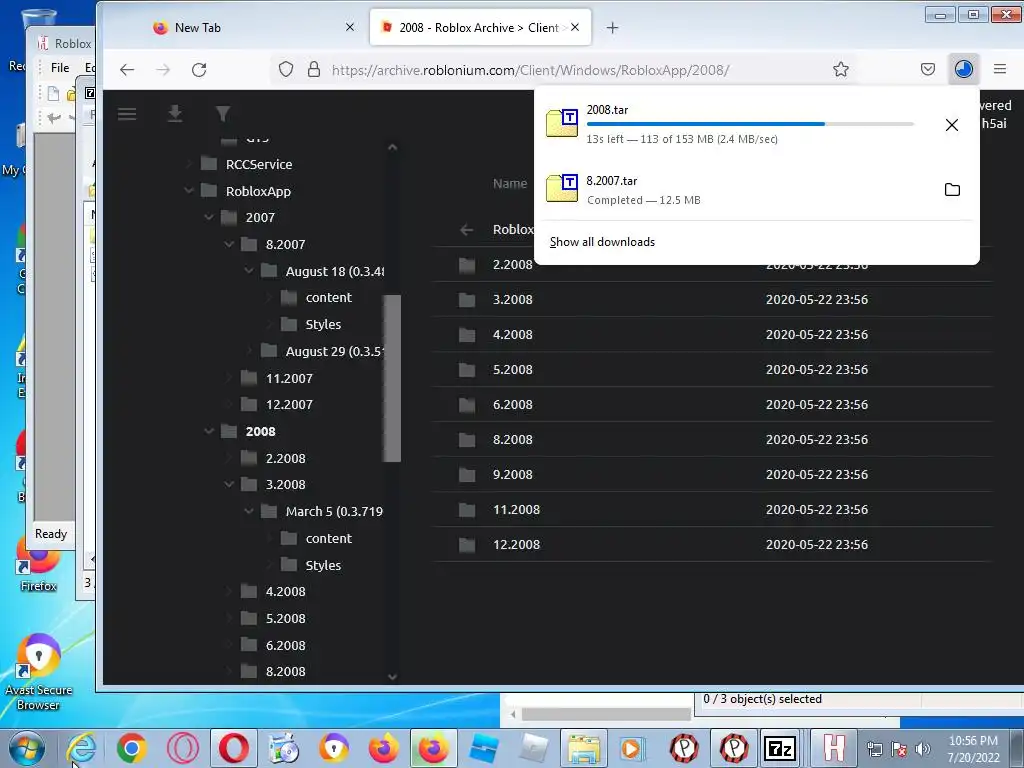The height and width of the screenshot is (768, 1024).
Task: Select 11.2007 in the tree
Action: [289, 378]
